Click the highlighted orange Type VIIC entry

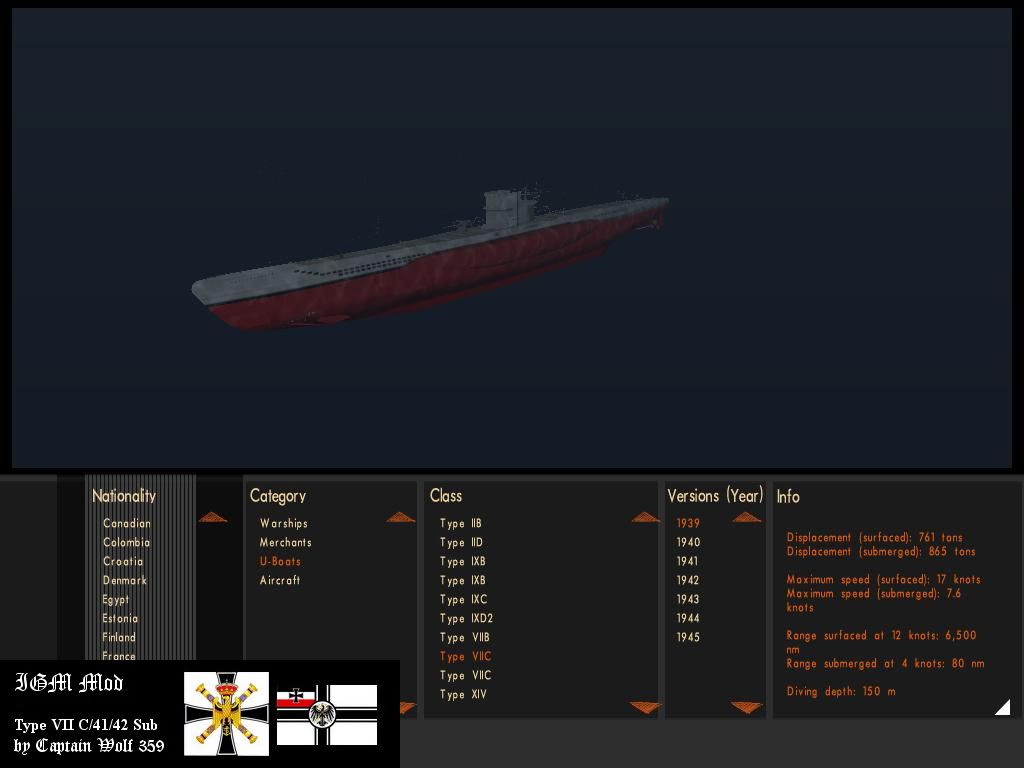coord(465,656)
